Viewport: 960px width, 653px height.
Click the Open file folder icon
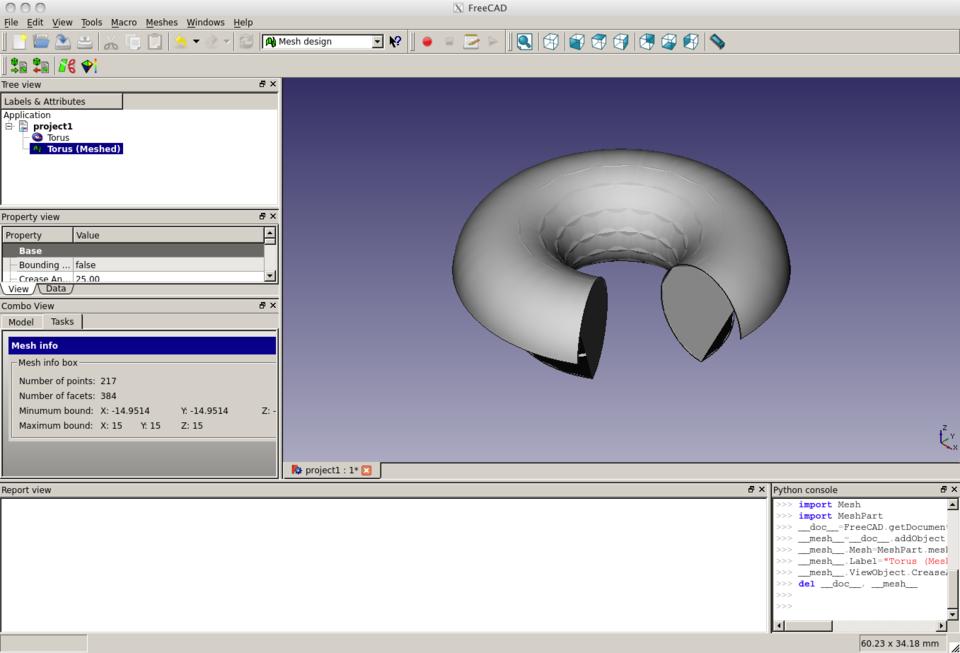(x=41, y=41)
